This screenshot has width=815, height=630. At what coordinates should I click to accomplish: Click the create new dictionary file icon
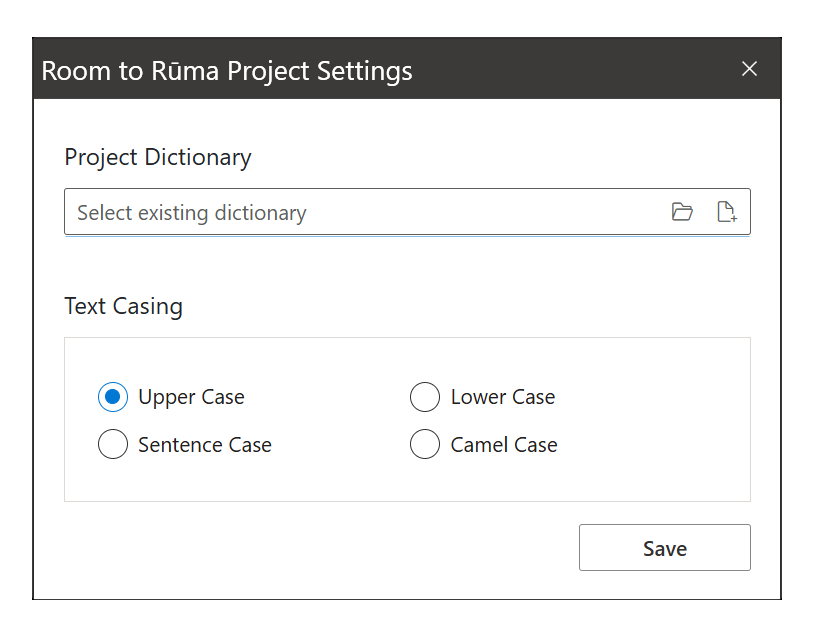coord(727,212)
